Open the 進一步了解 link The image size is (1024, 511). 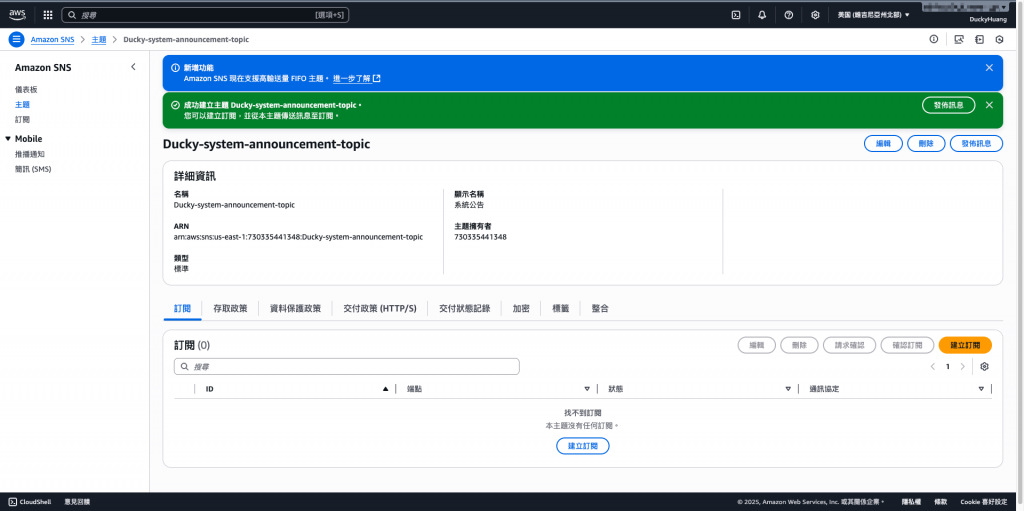tap(357, 78)
